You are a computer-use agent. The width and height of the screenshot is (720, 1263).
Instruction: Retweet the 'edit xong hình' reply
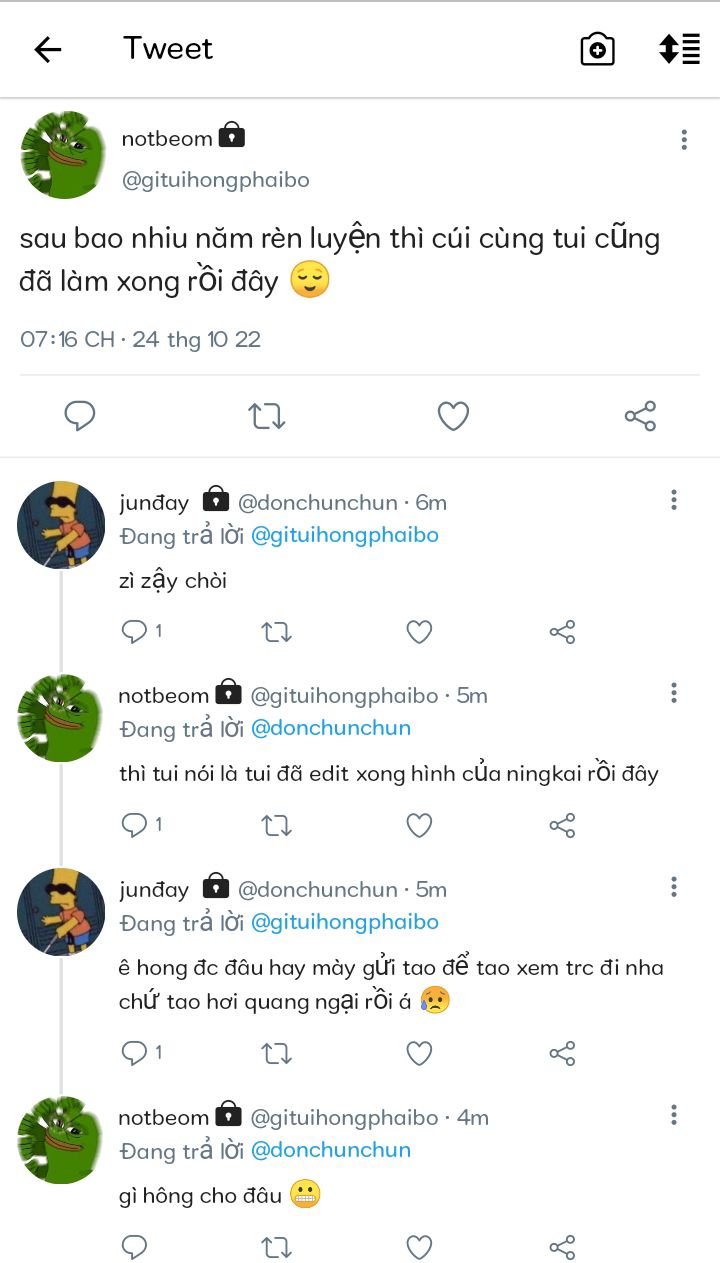[276, 825]
